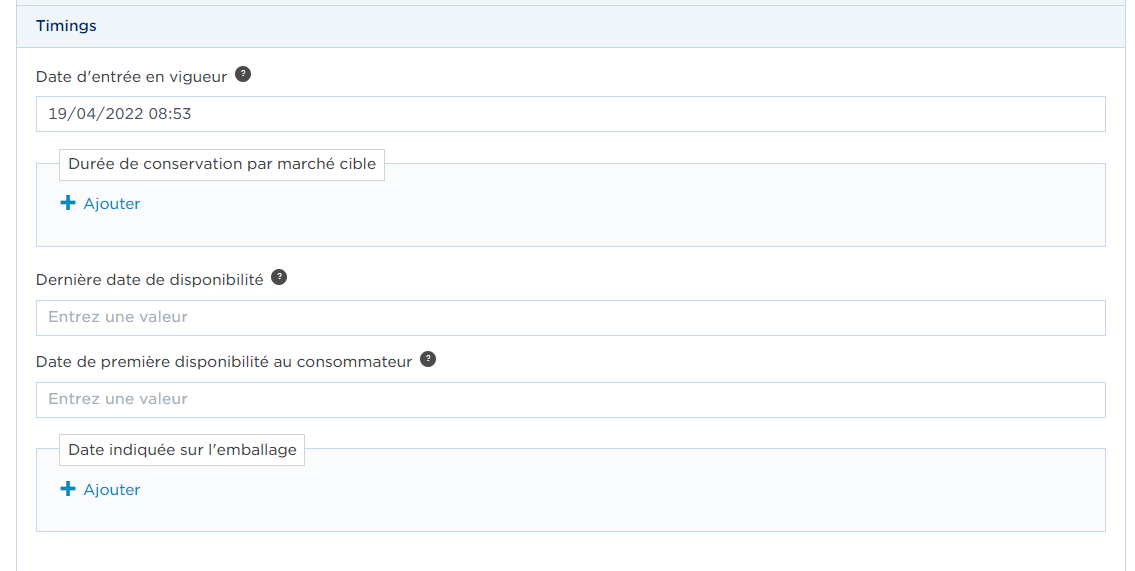Select the Date de première disponibilité input box
Image resolution: width=1135 pixels, height=571 pixels.
tap(570, 399)
